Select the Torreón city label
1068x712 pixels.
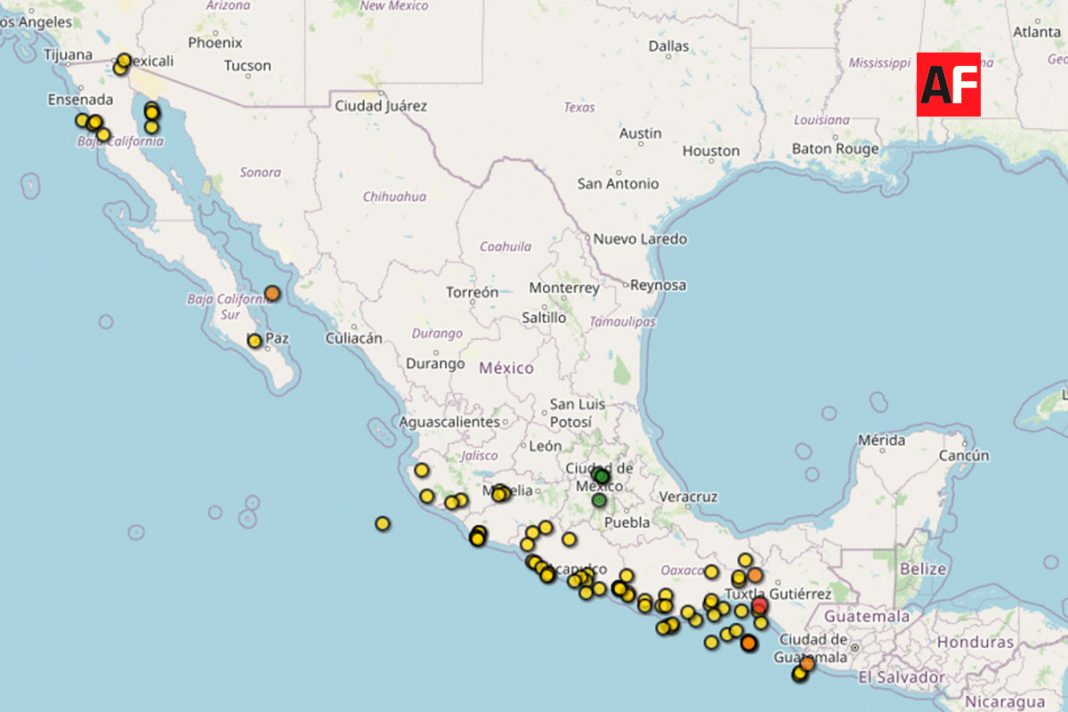pyautogui.click(x=472, y=293)
